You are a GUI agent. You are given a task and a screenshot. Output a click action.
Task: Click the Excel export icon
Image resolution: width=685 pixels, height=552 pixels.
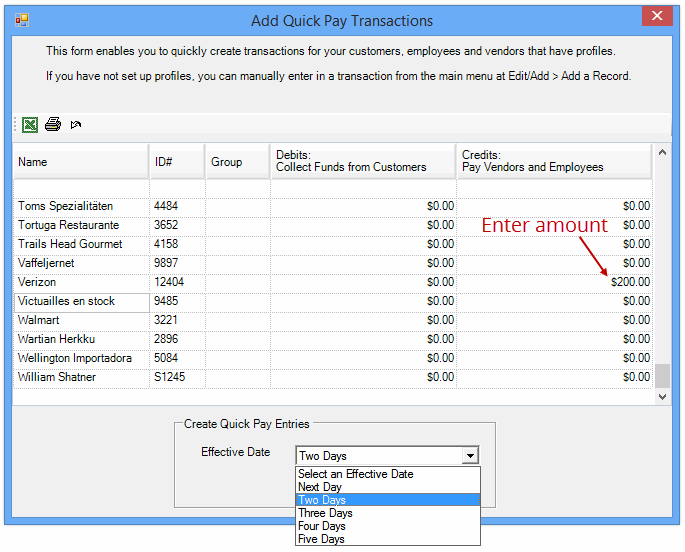coord(30,125)
